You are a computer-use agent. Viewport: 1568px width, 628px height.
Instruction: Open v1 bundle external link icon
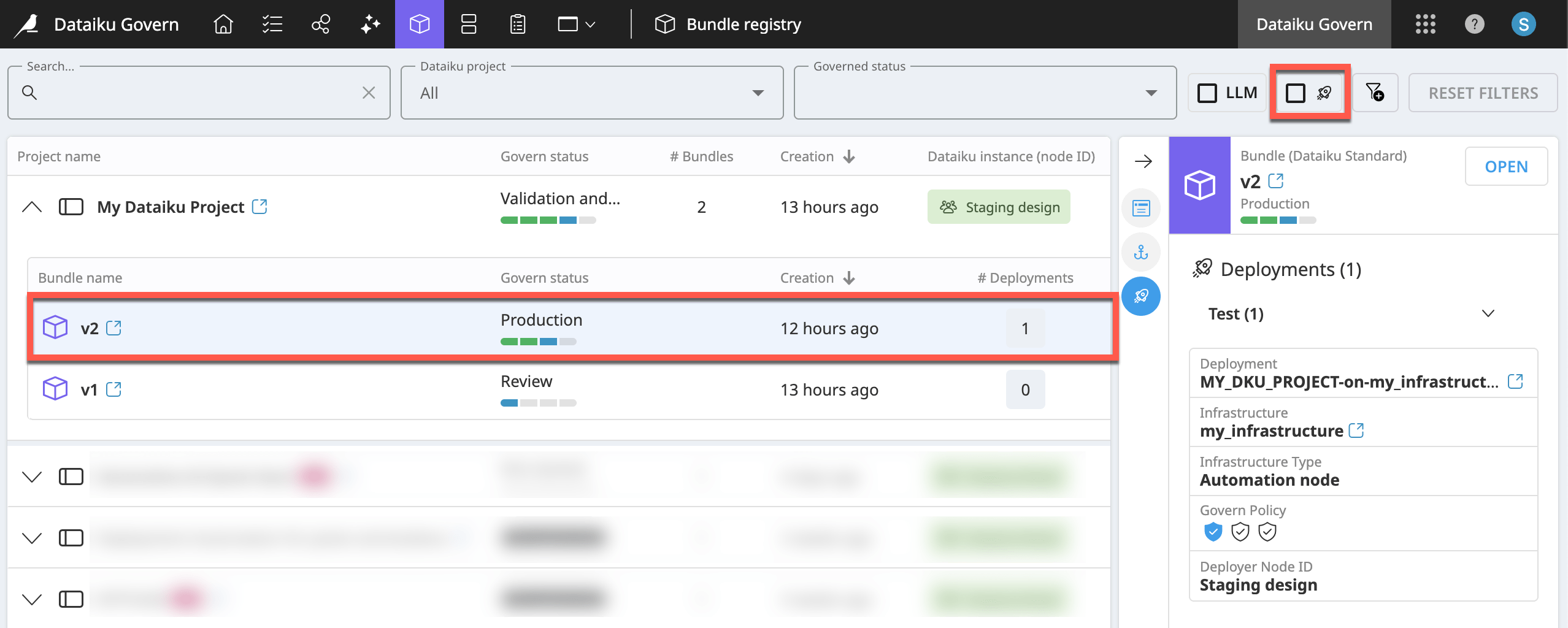pyautogui.click(x=113, y=389)
